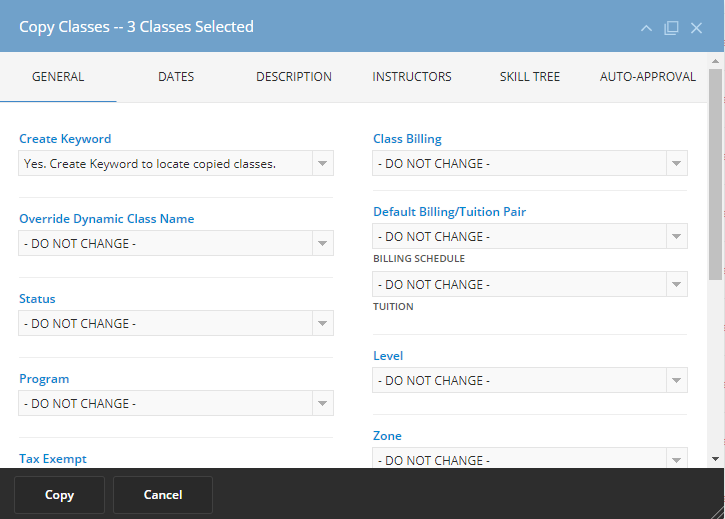Click the dialog title Copy Classes text
The height and width of the screenshot is (519, 725).
pyautogui.click(x=136, y=27)
